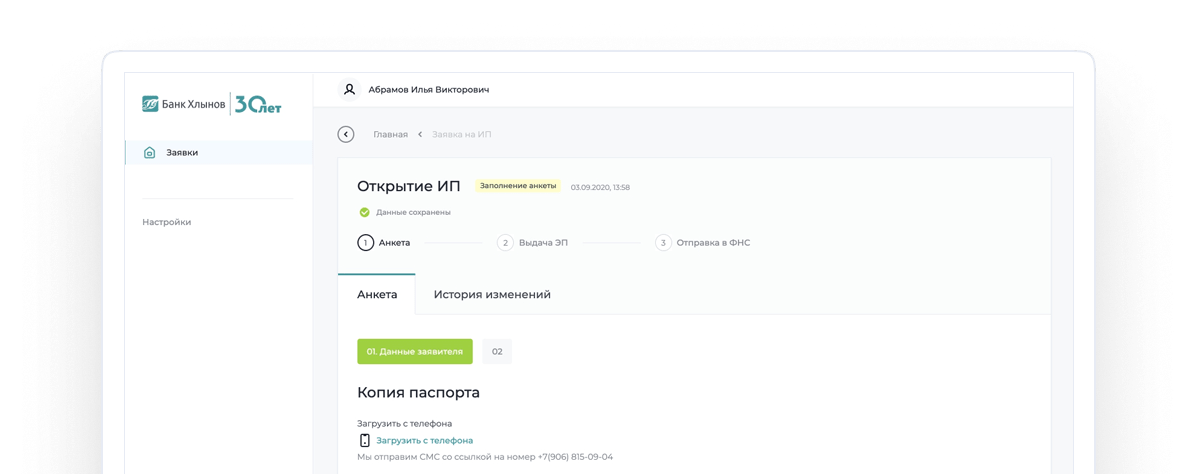Screen dimensions: 1197x474
Task: Click the SMS note with phone number
Action: coord(485,457)
